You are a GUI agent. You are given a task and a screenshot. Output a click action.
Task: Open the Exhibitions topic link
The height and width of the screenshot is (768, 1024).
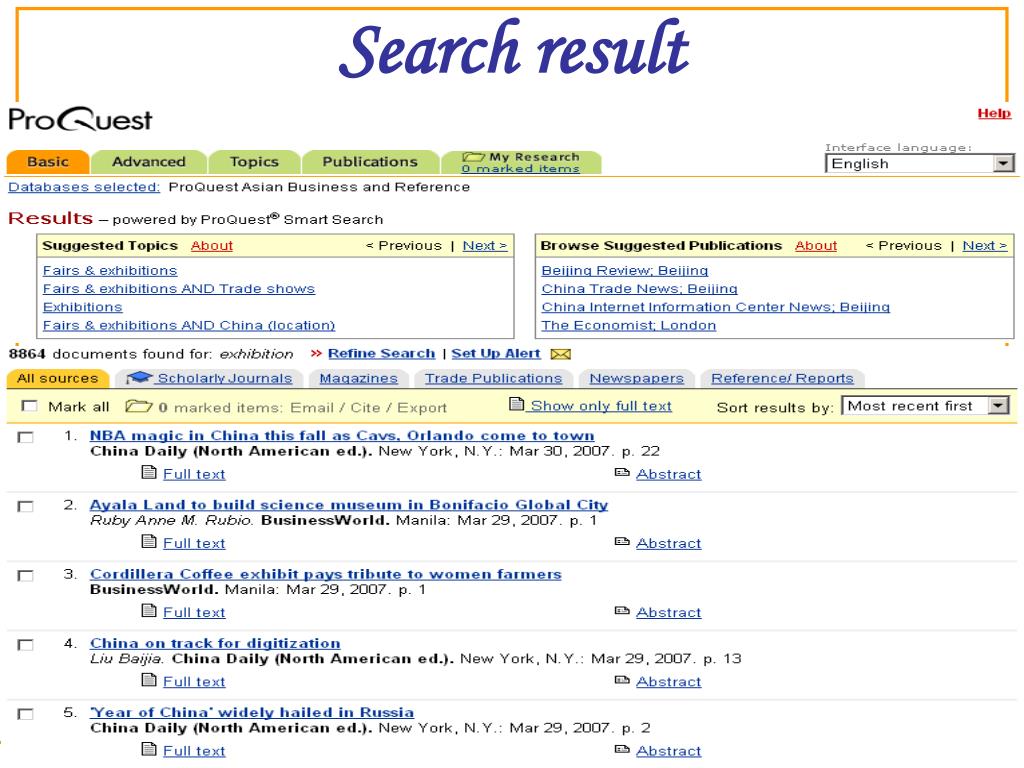pyautogui.click(x=82, y=307)
